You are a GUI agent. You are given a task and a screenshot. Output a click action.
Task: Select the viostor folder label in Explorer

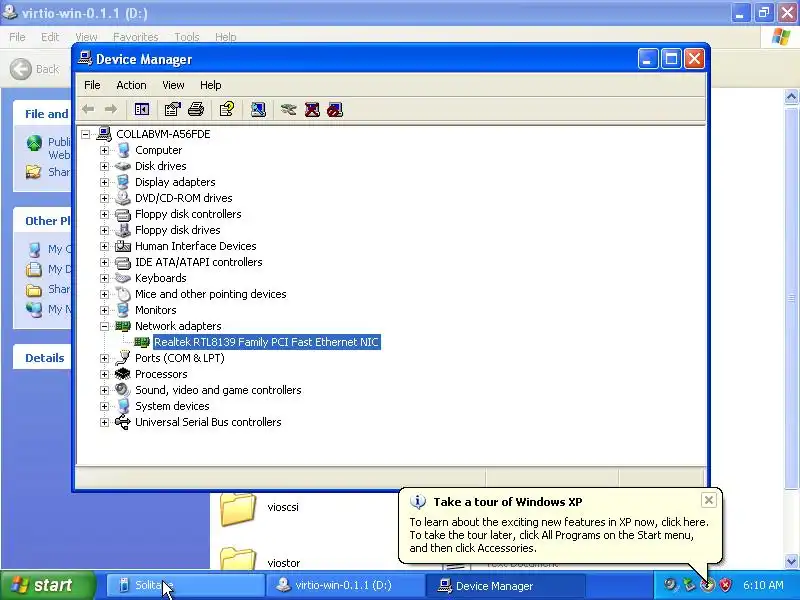[x=284, y=563]
